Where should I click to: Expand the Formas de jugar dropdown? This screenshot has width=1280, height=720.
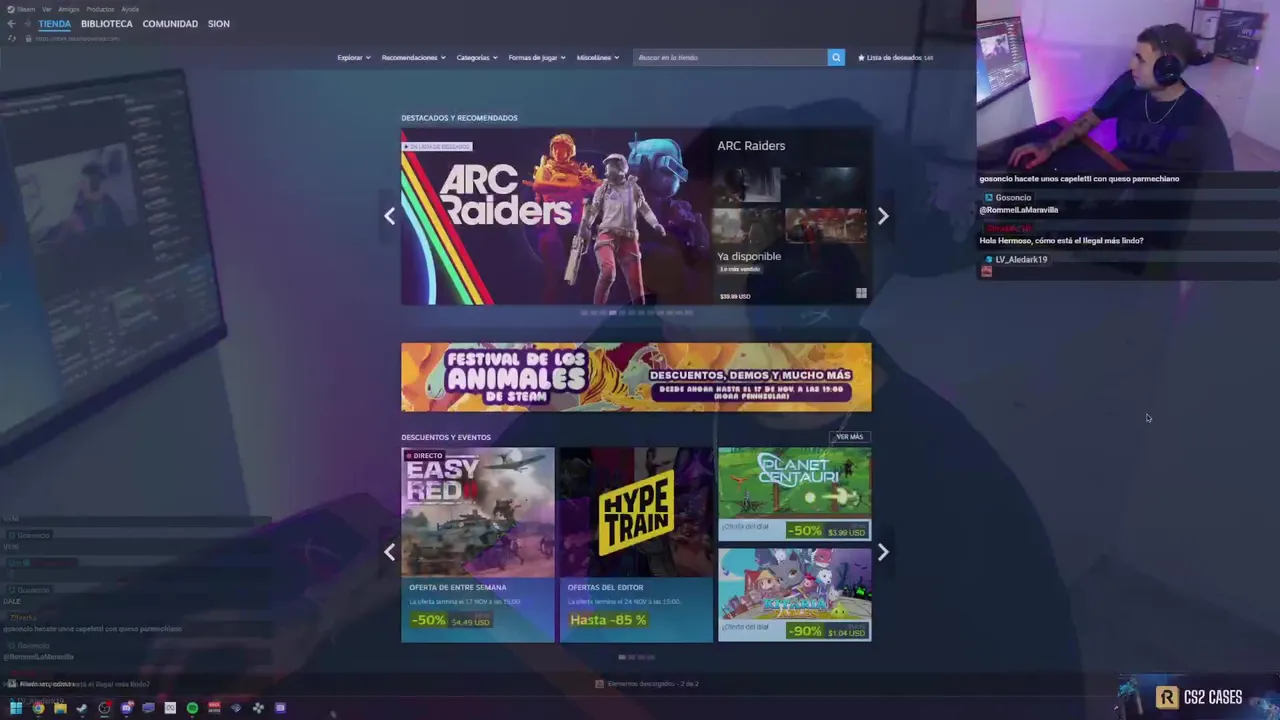(537, 57)
